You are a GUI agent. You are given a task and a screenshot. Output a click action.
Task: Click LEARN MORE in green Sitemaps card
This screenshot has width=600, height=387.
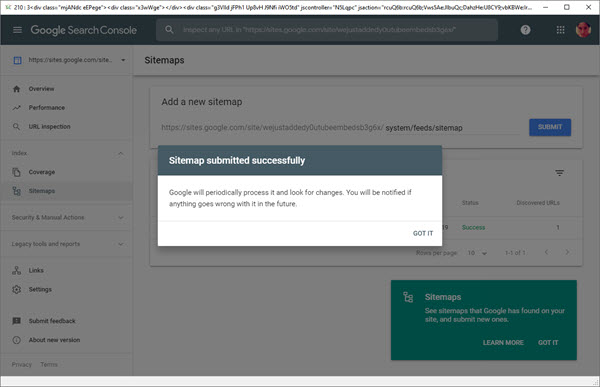click(503, 343)
